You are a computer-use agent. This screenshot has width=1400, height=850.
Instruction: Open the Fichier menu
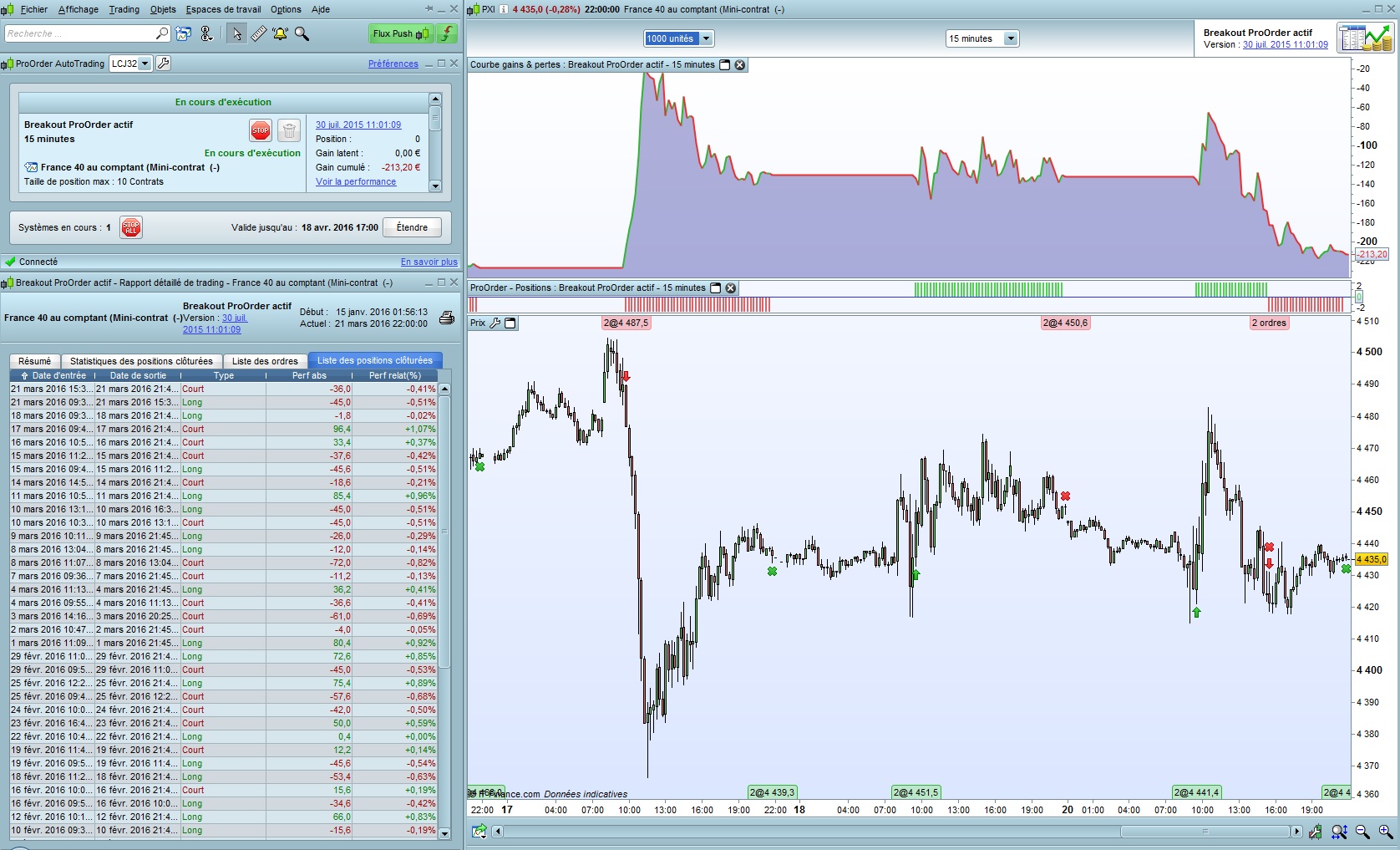coord(34,9)
